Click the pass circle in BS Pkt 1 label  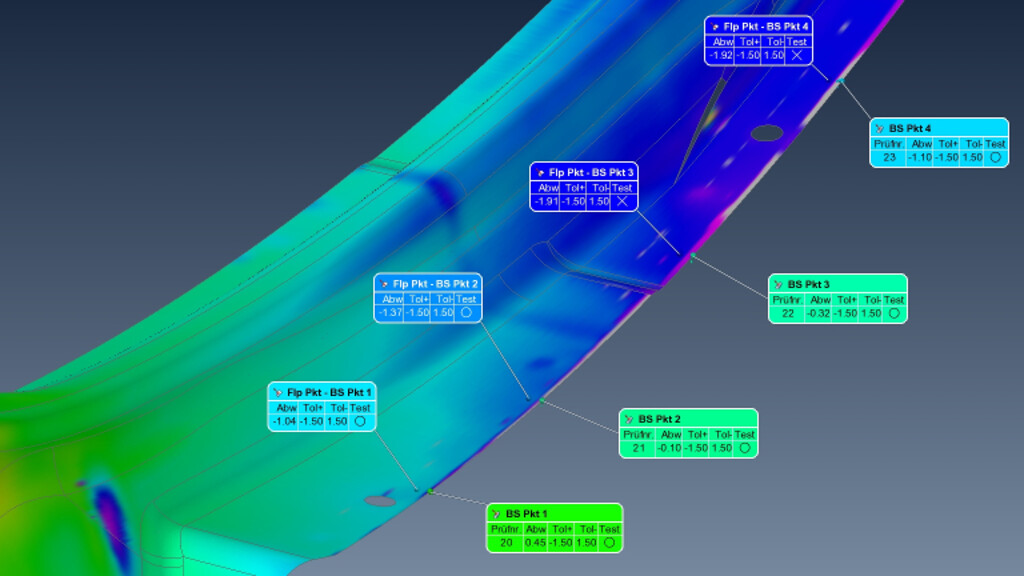(x=609, y=543)
